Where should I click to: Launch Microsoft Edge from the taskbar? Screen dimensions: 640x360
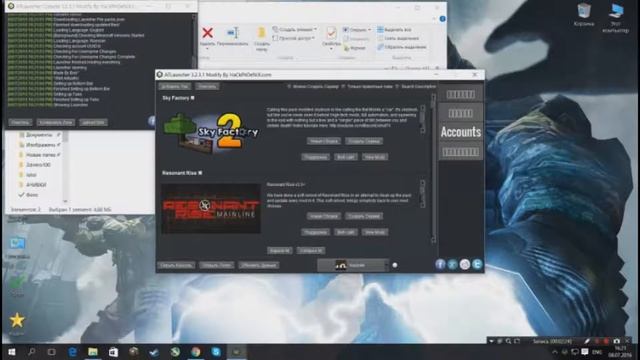[x=73, y=352]
